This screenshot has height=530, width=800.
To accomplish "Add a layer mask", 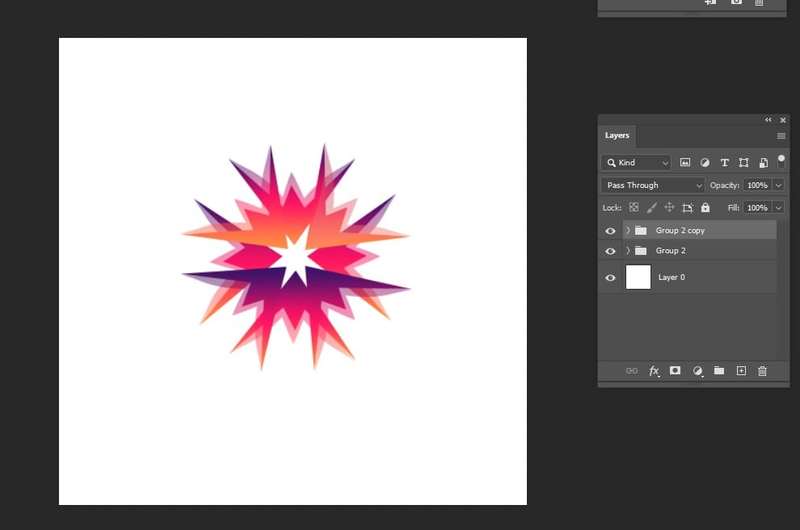I will 675,370.
